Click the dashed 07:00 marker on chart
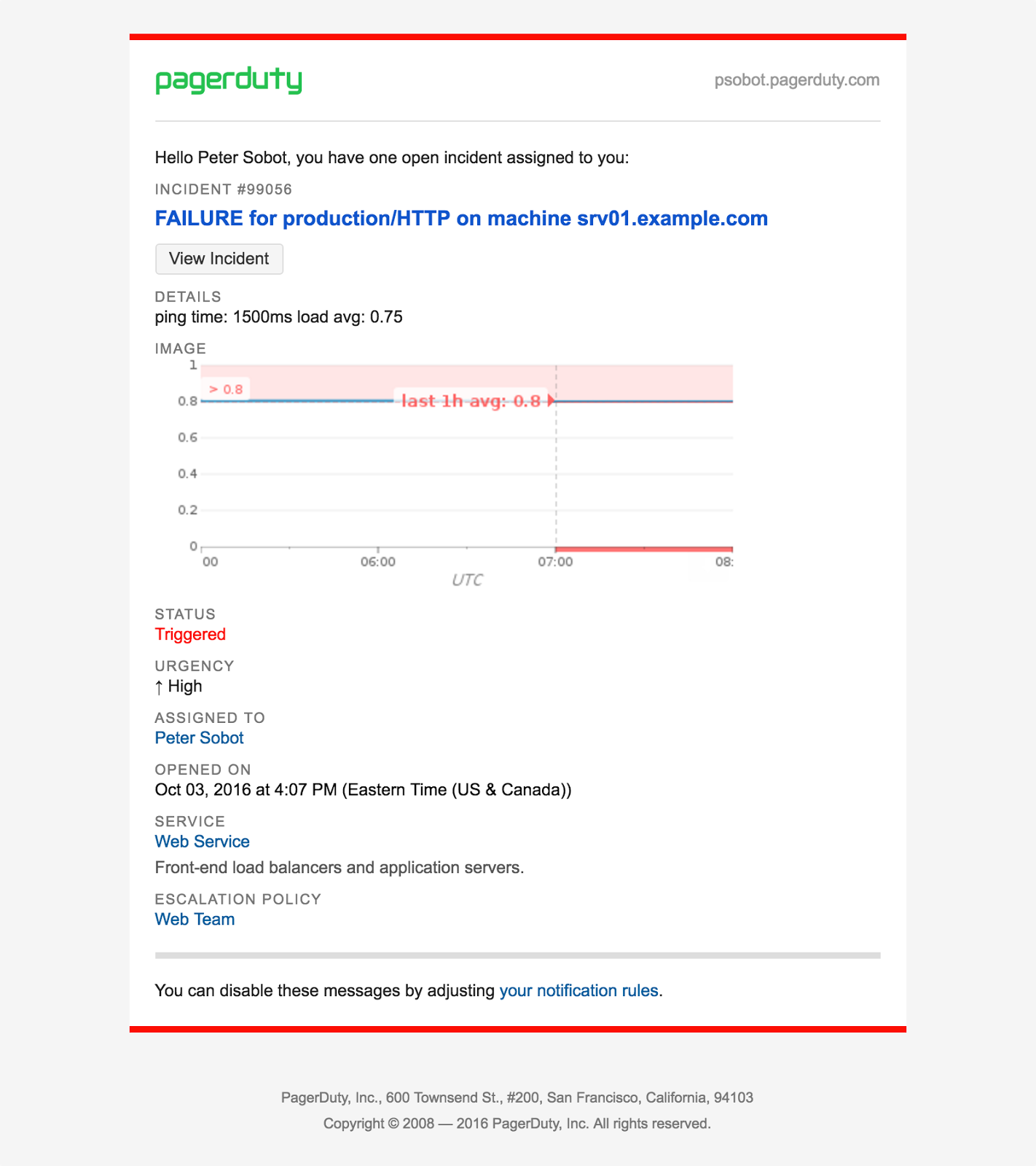This screenshot has height=1166, width=1036. (x=556, y=474)
